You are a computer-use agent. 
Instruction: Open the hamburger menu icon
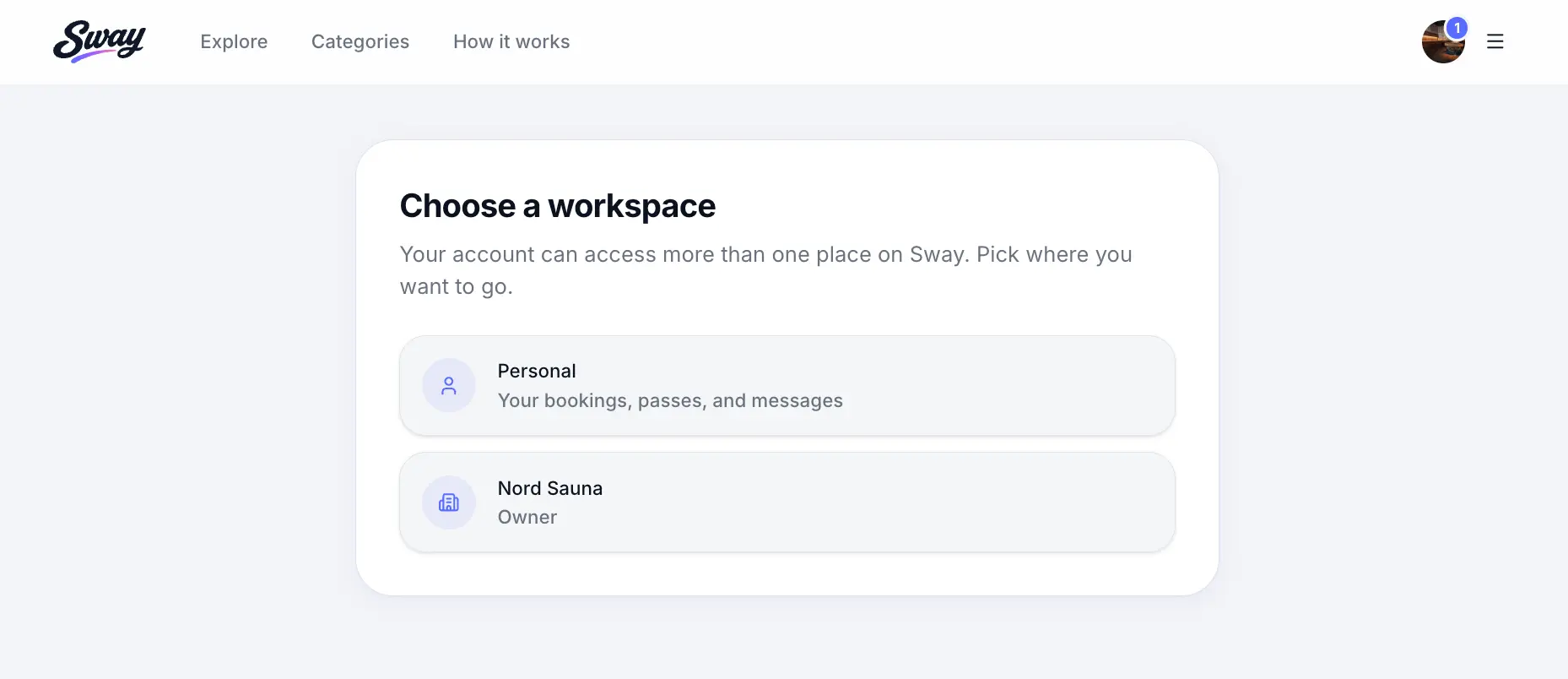click(1495, 41)
